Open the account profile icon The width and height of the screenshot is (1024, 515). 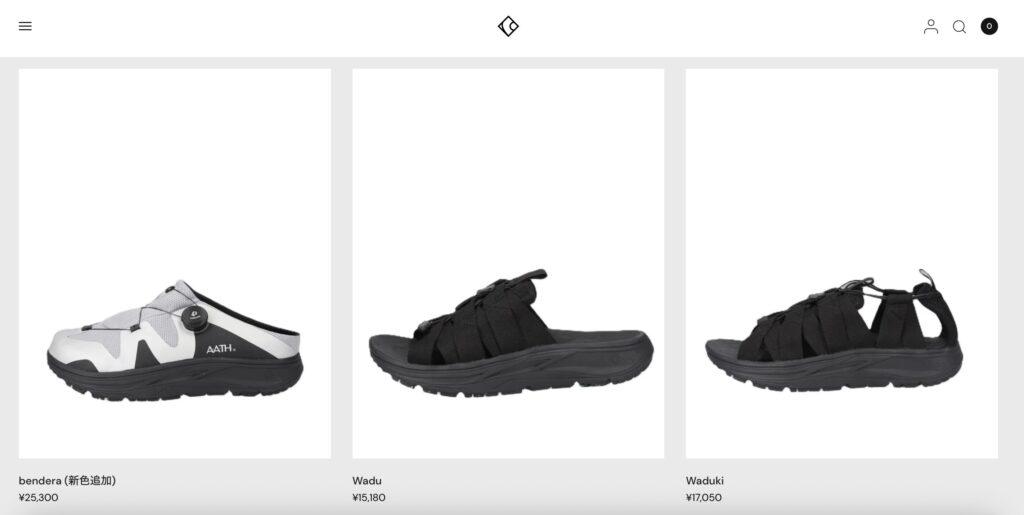[x=931, y=26]
